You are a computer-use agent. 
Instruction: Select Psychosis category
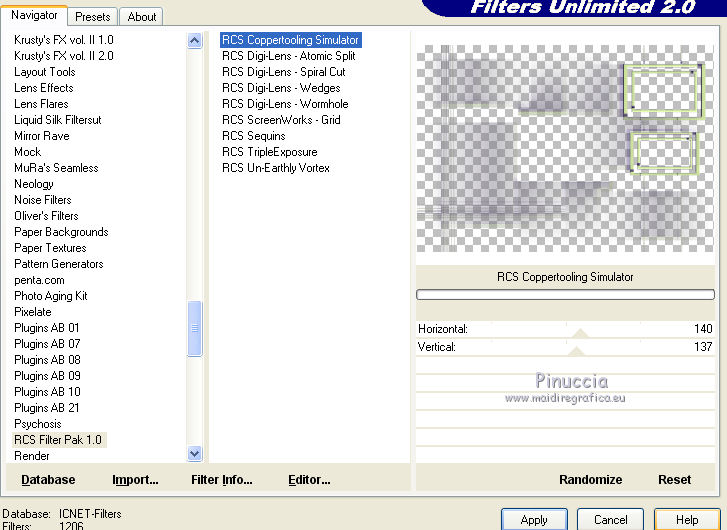(x=38, y=424)
